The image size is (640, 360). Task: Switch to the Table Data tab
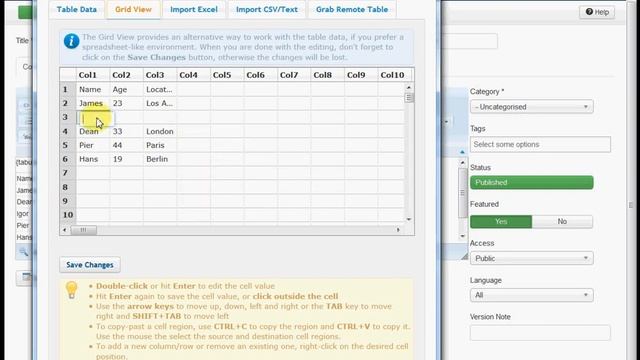coord(77,9)
